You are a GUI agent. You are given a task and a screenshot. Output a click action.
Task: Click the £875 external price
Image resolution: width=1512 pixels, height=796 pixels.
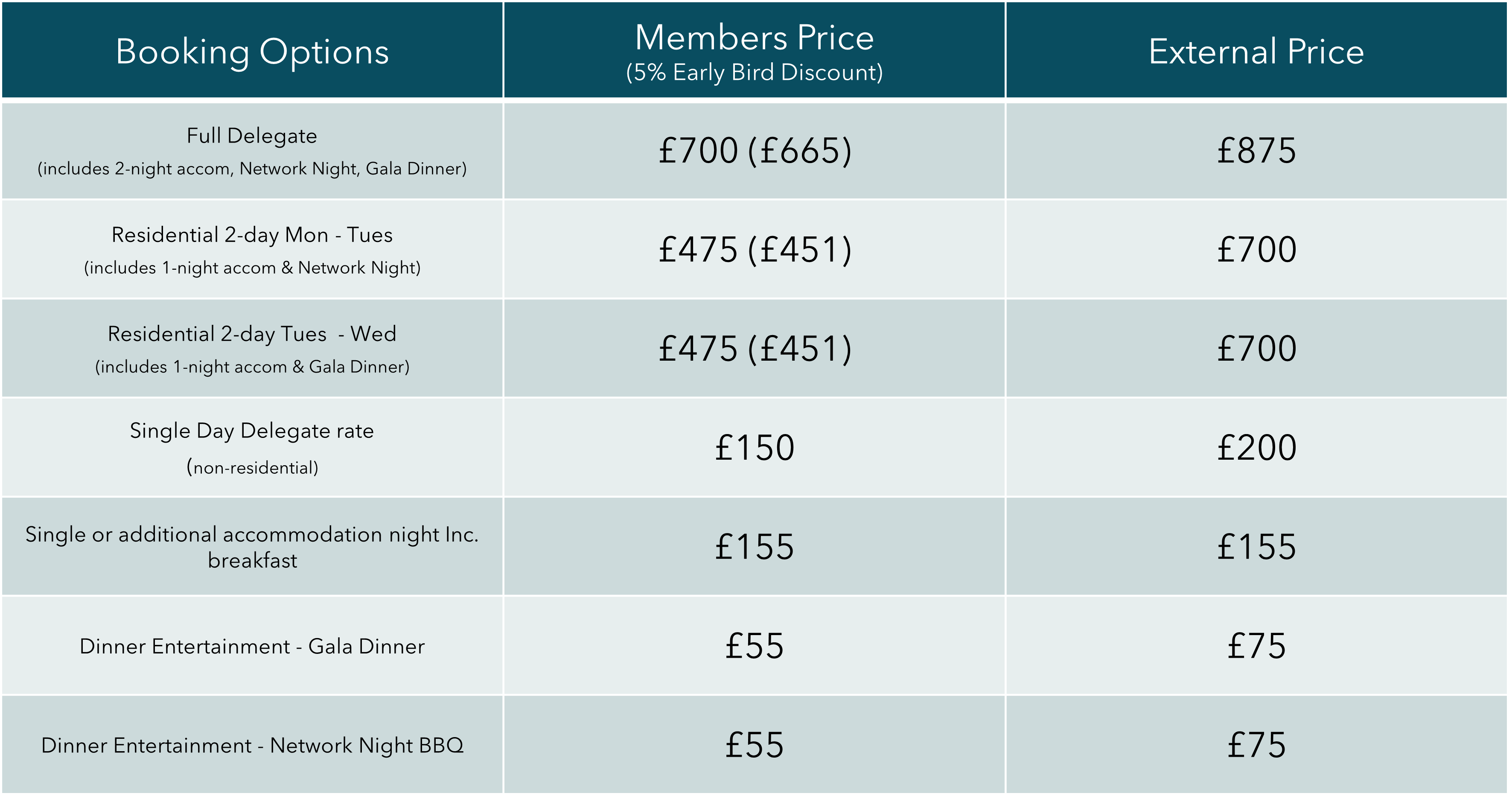[1256, 150]
